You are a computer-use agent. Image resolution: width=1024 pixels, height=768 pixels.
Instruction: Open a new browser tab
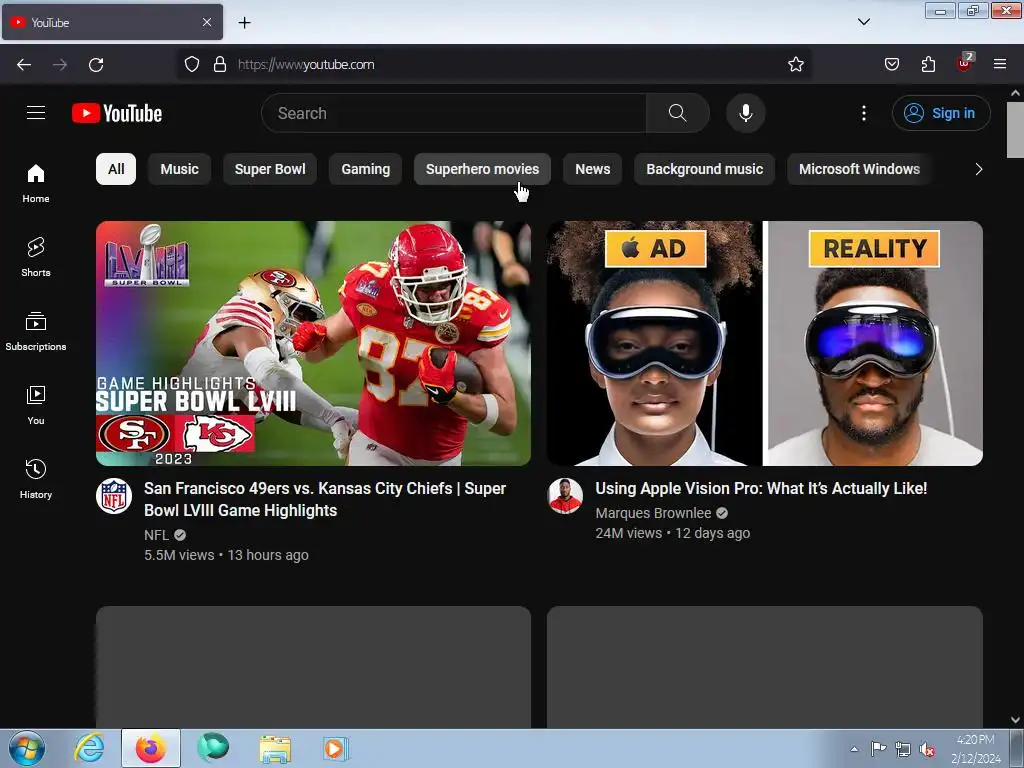coord(244,23)
